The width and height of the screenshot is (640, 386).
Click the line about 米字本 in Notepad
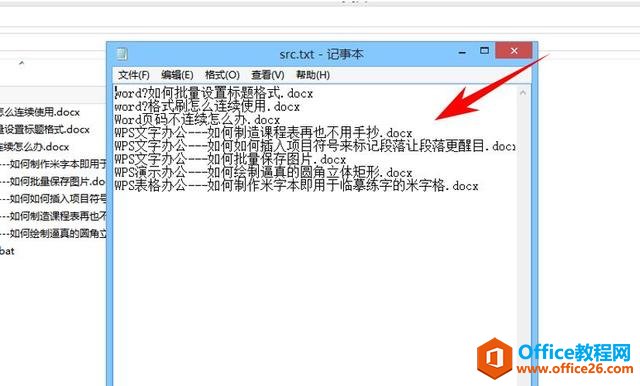point(296,185)
